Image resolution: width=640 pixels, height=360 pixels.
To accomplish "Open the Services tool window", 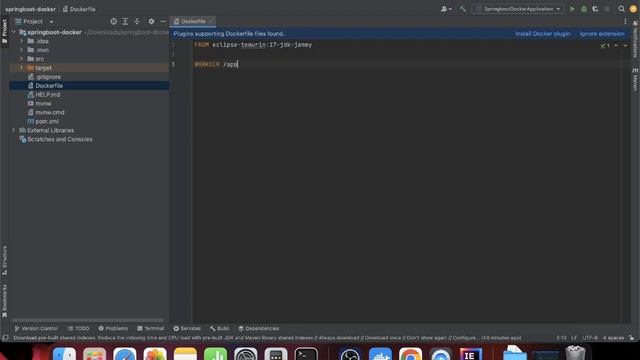I will 187,328.
